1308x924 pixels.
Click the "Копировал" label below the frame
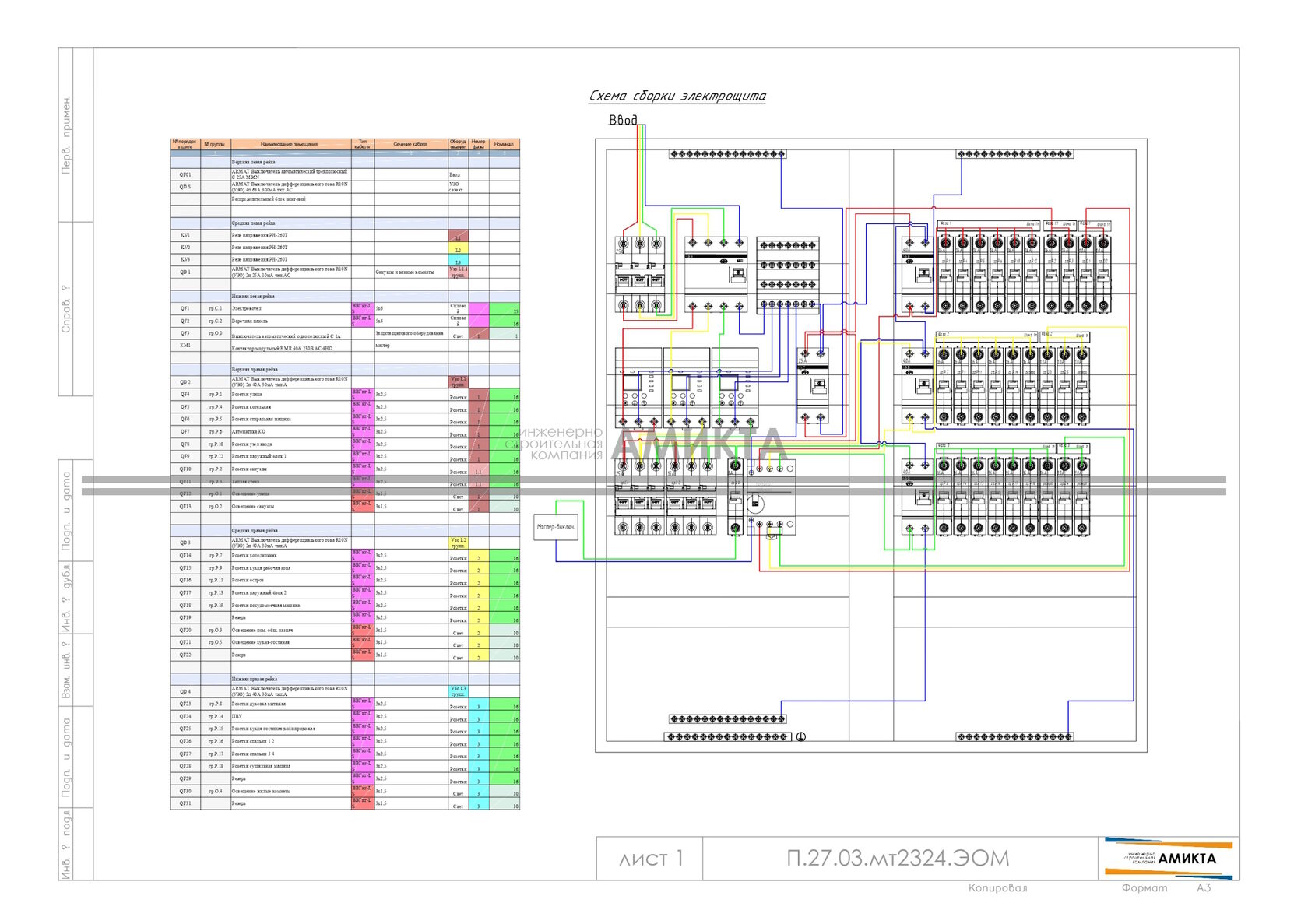[x=997, y=888]
